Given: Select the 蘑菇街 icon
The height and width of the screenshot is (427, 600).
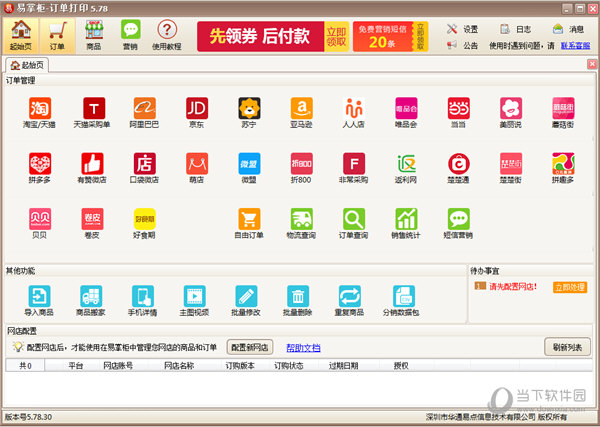Looking at the screenshot, I should pos(563,108).
